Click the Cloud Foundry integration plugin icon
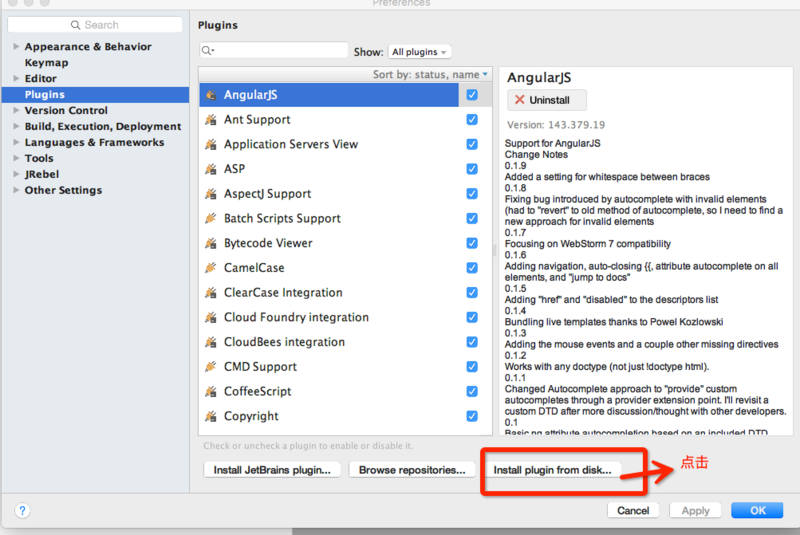The width and height of the screenshot is (800, 535). (x=211, y=317)
